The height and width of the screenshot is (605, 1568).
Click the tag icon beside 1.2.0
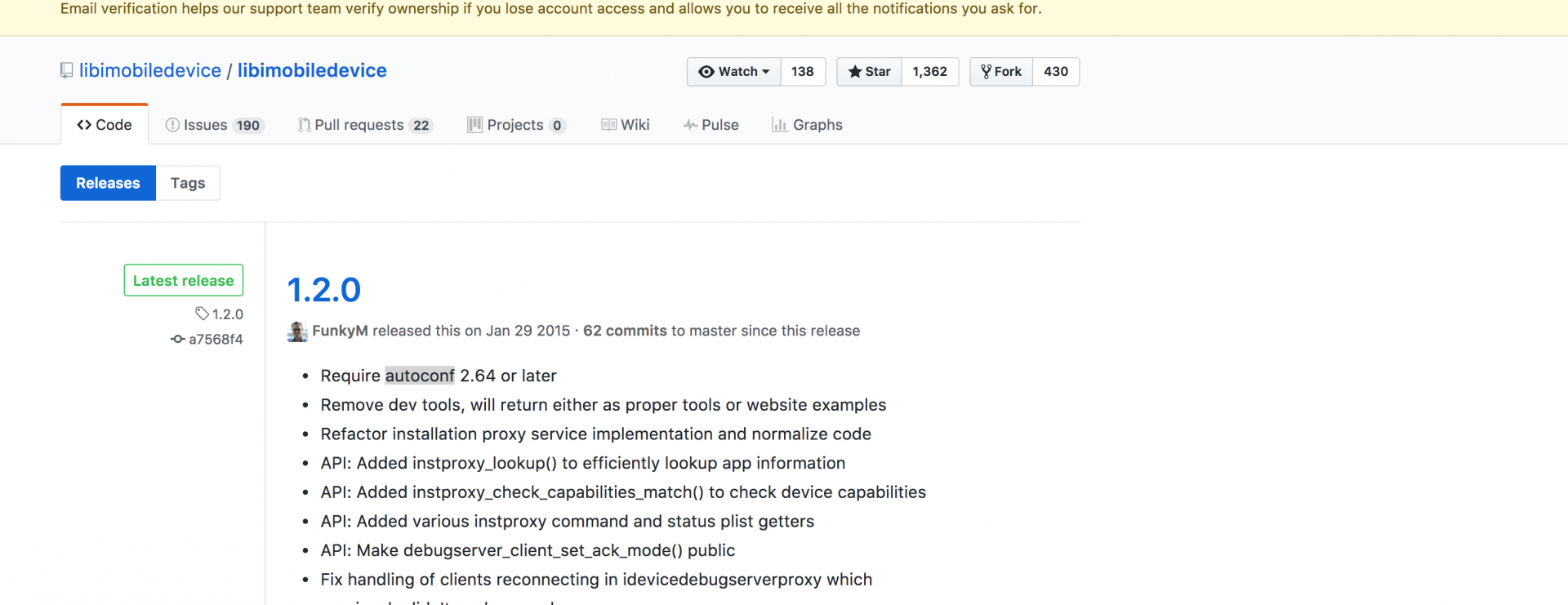[x=202, y=314]
